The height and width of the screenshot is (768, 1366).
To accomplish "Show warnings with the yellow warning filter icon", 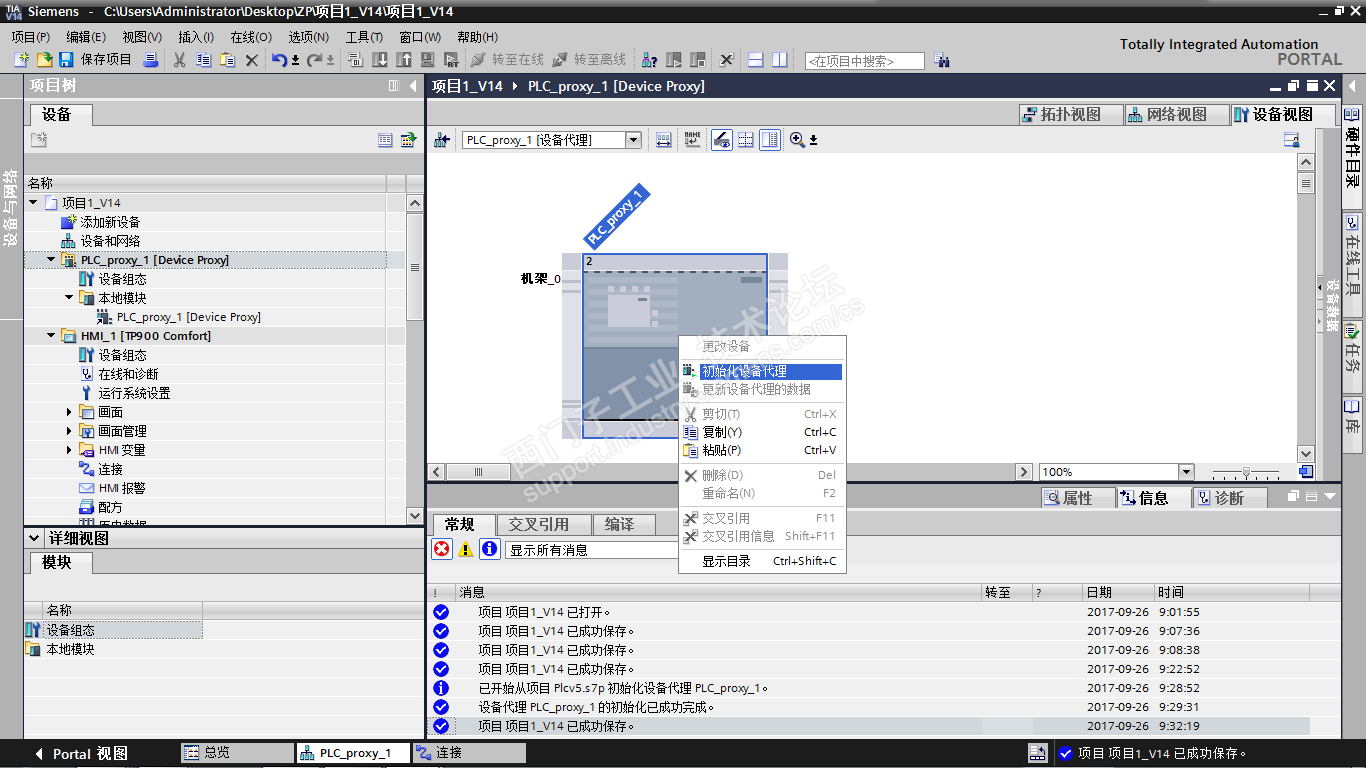I will click(x=465, y=549).
